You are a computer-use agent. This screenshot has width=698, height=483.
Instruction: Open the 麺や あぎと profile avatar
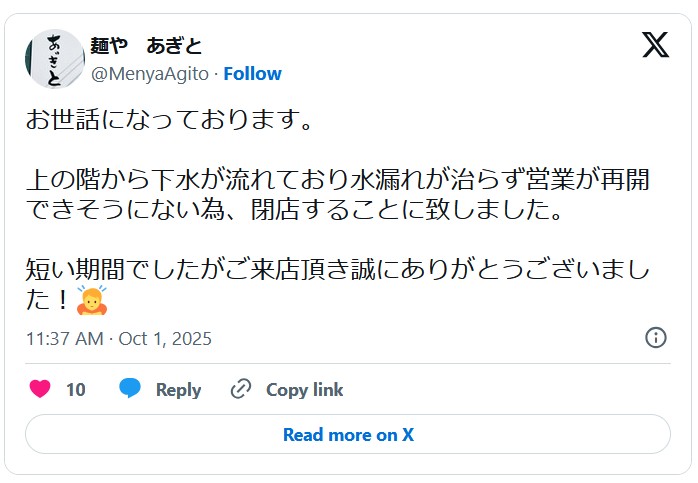[54, 58]
